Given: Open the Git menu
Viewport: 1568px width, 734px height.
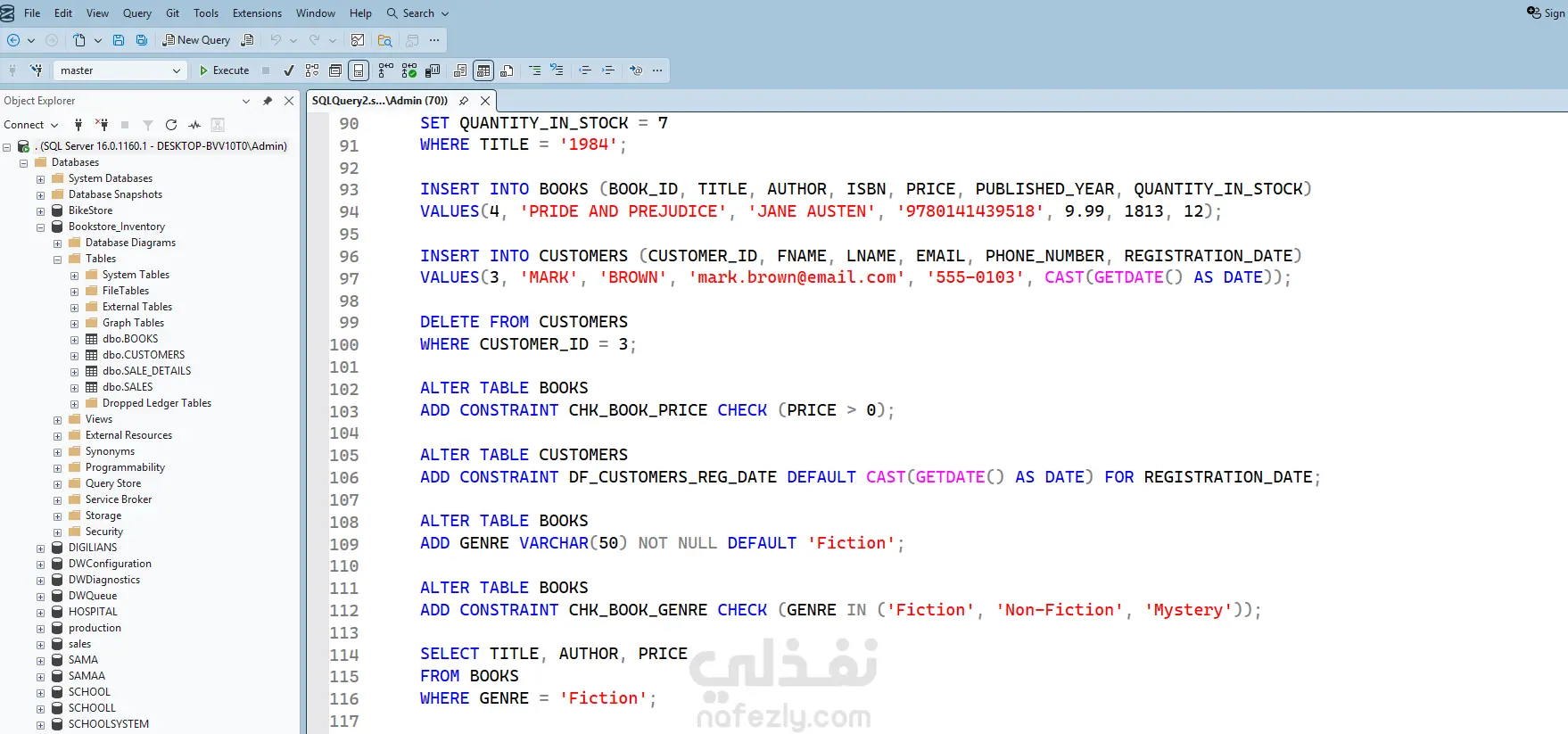Looking at the screenshot, I should (172, 13).
